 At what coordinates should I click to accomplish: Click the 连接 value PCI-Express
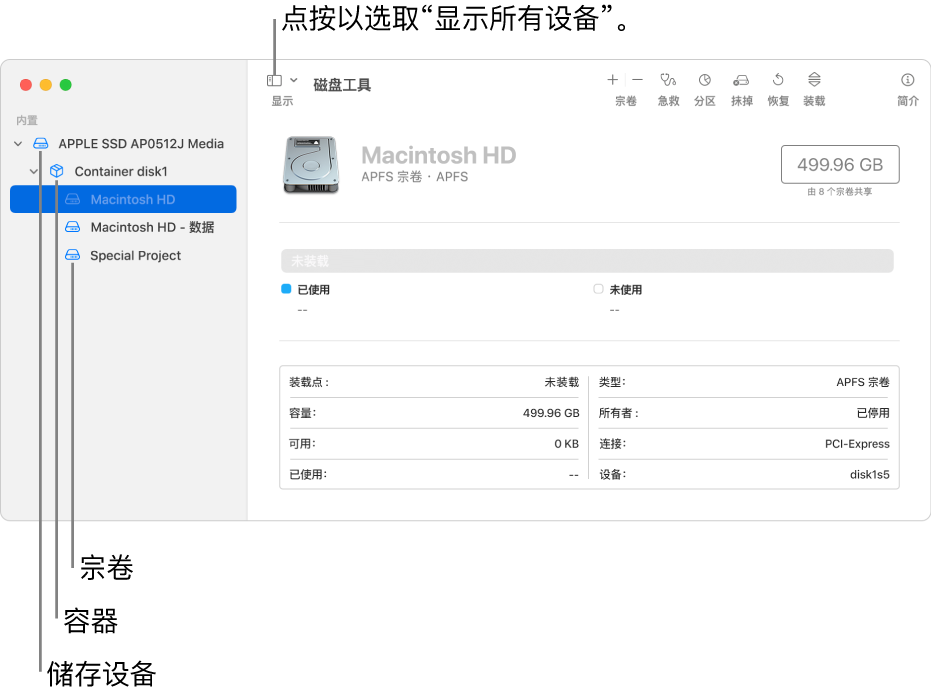857,444
